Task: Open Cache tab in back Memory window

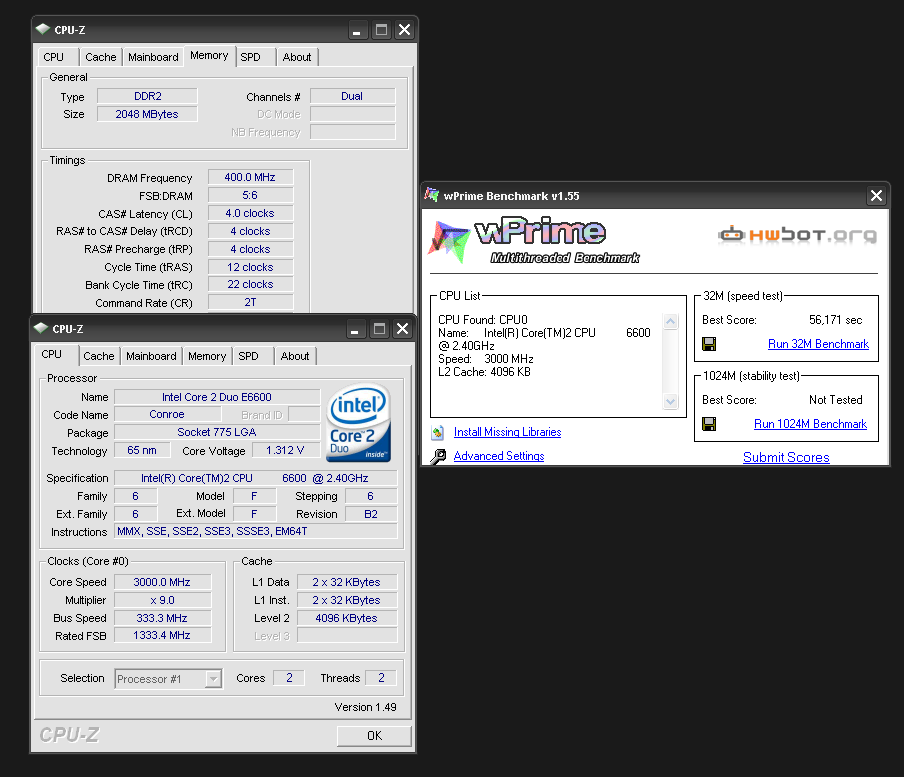Action: [x=101, y=57]
